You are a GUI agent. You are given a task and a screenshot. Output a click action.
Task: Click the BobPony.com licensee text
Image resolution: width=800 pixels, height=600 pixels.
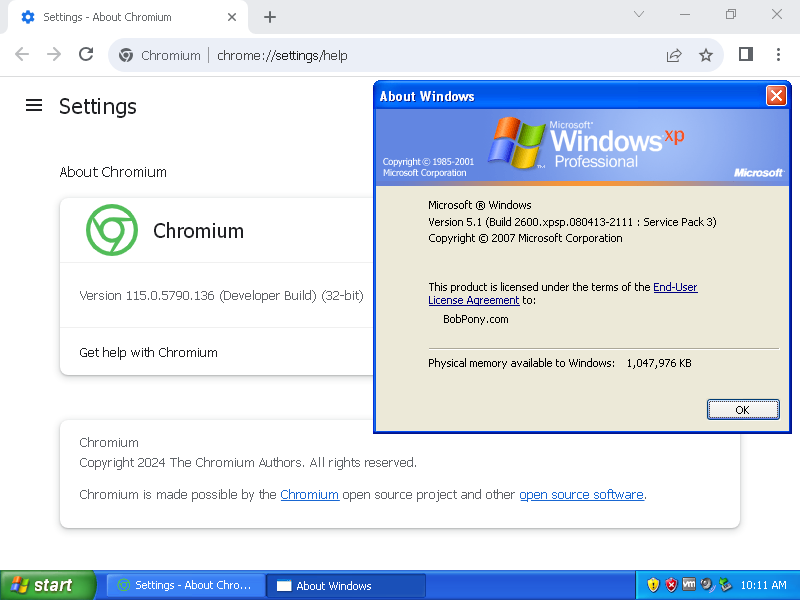pos(476,319)
